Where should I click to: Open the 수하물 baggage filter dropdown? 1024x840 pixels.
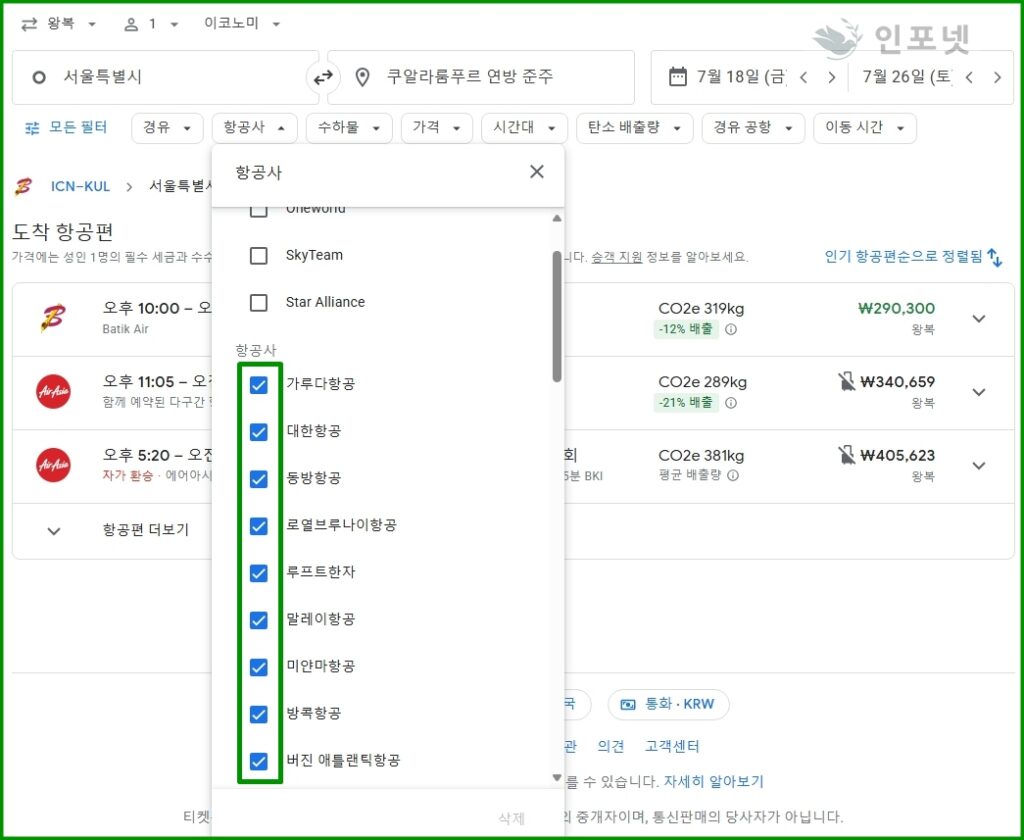pos(349,127)
